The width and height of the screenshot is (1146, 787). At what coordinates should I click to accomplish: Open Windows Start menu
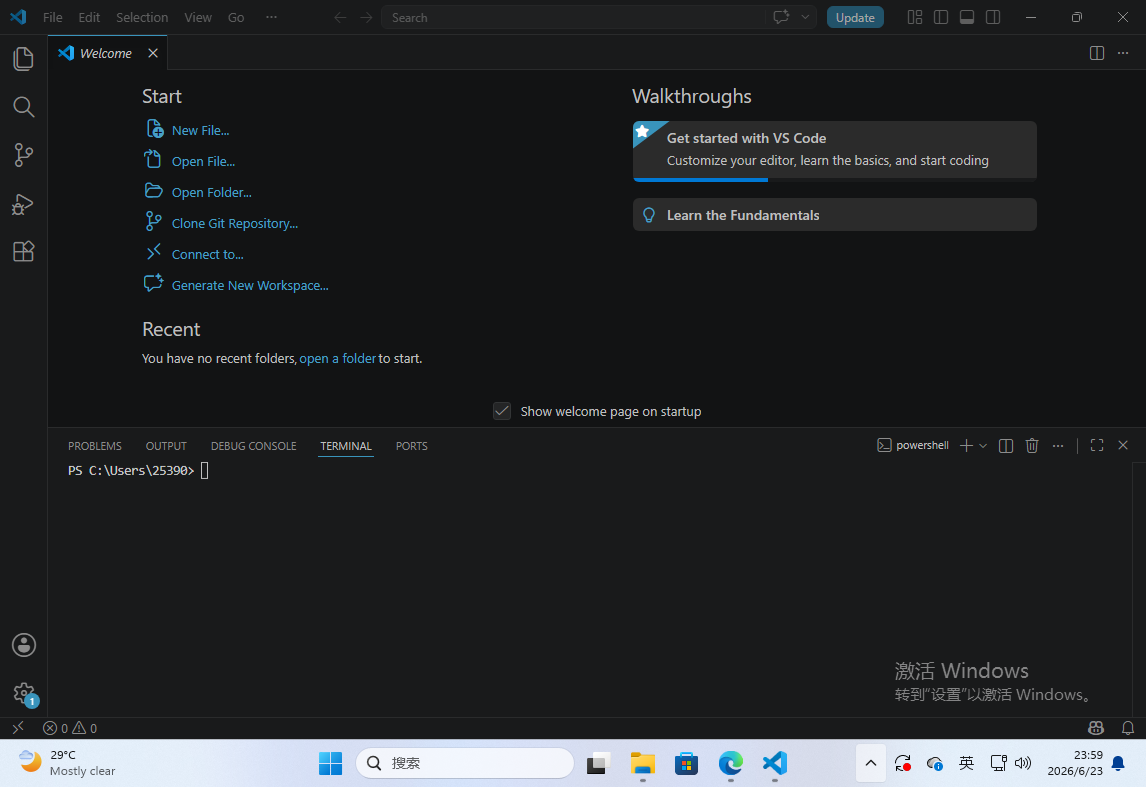pyautogui.click(x=330, y=763)
